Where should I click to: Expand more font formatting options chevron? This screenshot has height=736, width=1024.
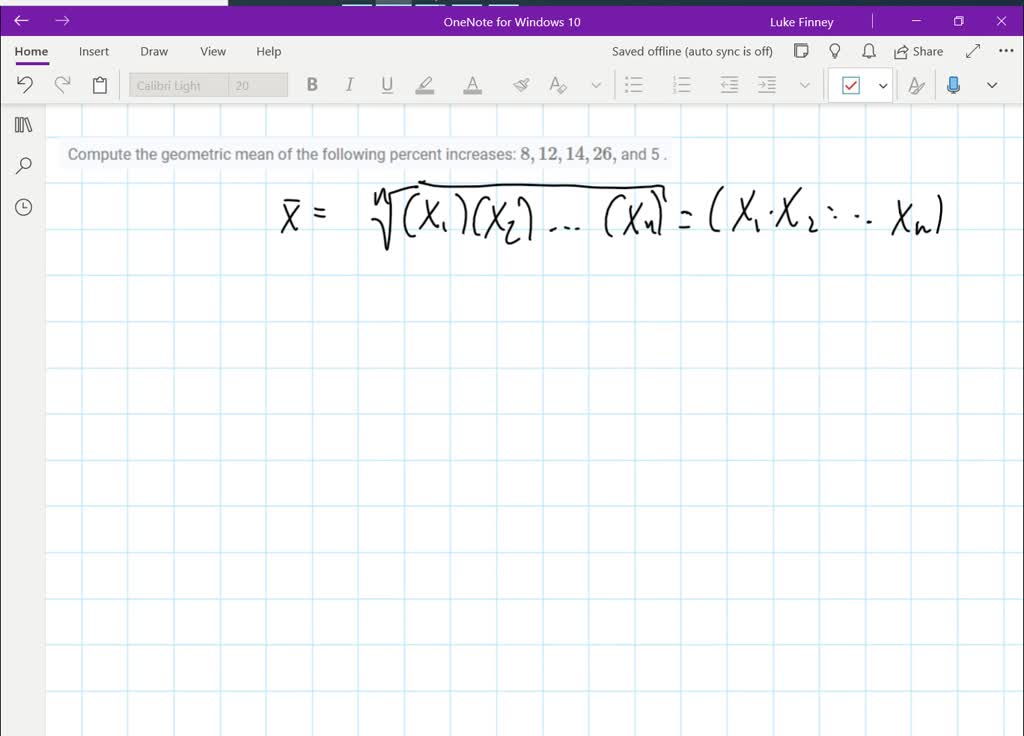coord(596,84)
